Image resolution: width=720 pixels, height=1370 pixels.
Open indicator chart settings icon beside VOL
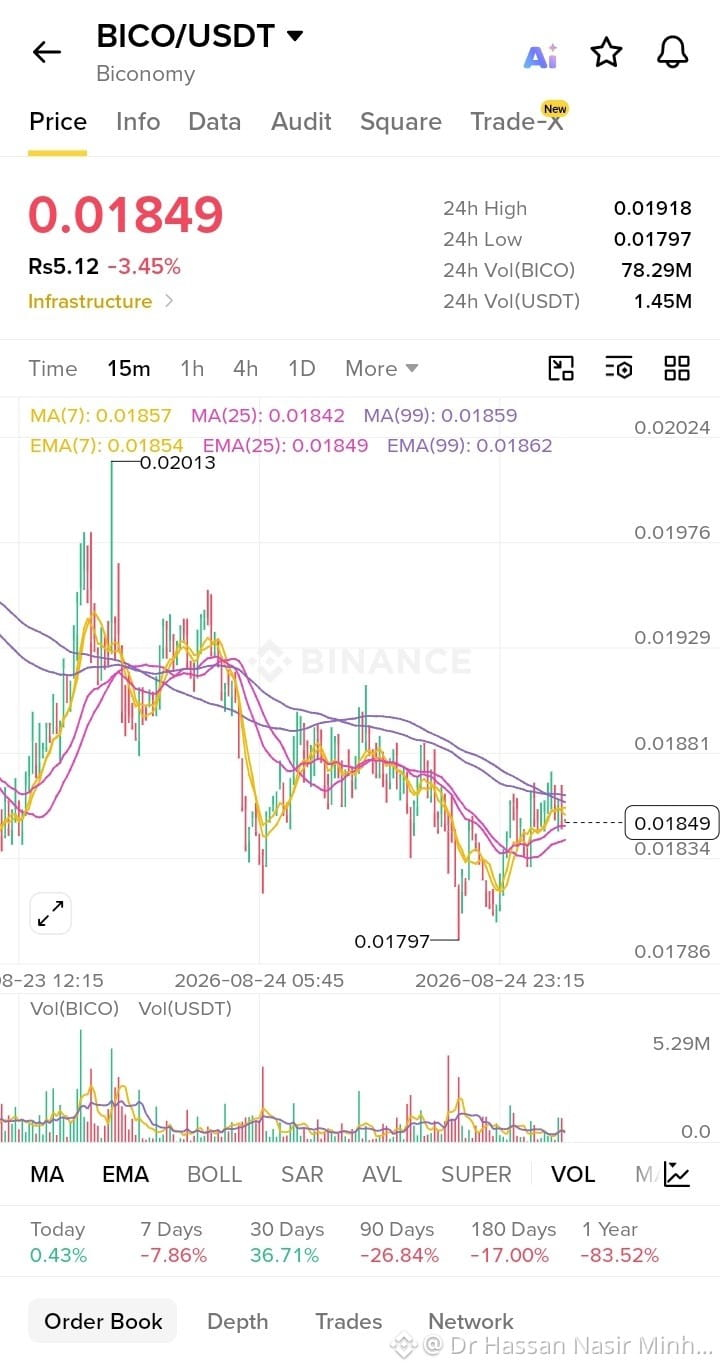(x=677, y=1174)
